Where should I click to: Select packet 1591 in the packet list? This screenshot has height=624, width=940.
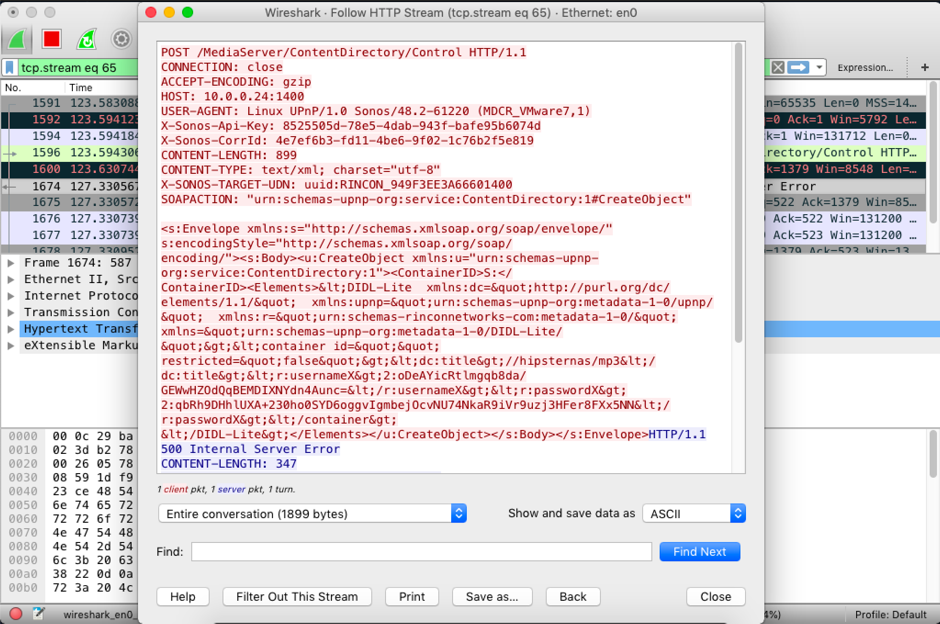70,103
